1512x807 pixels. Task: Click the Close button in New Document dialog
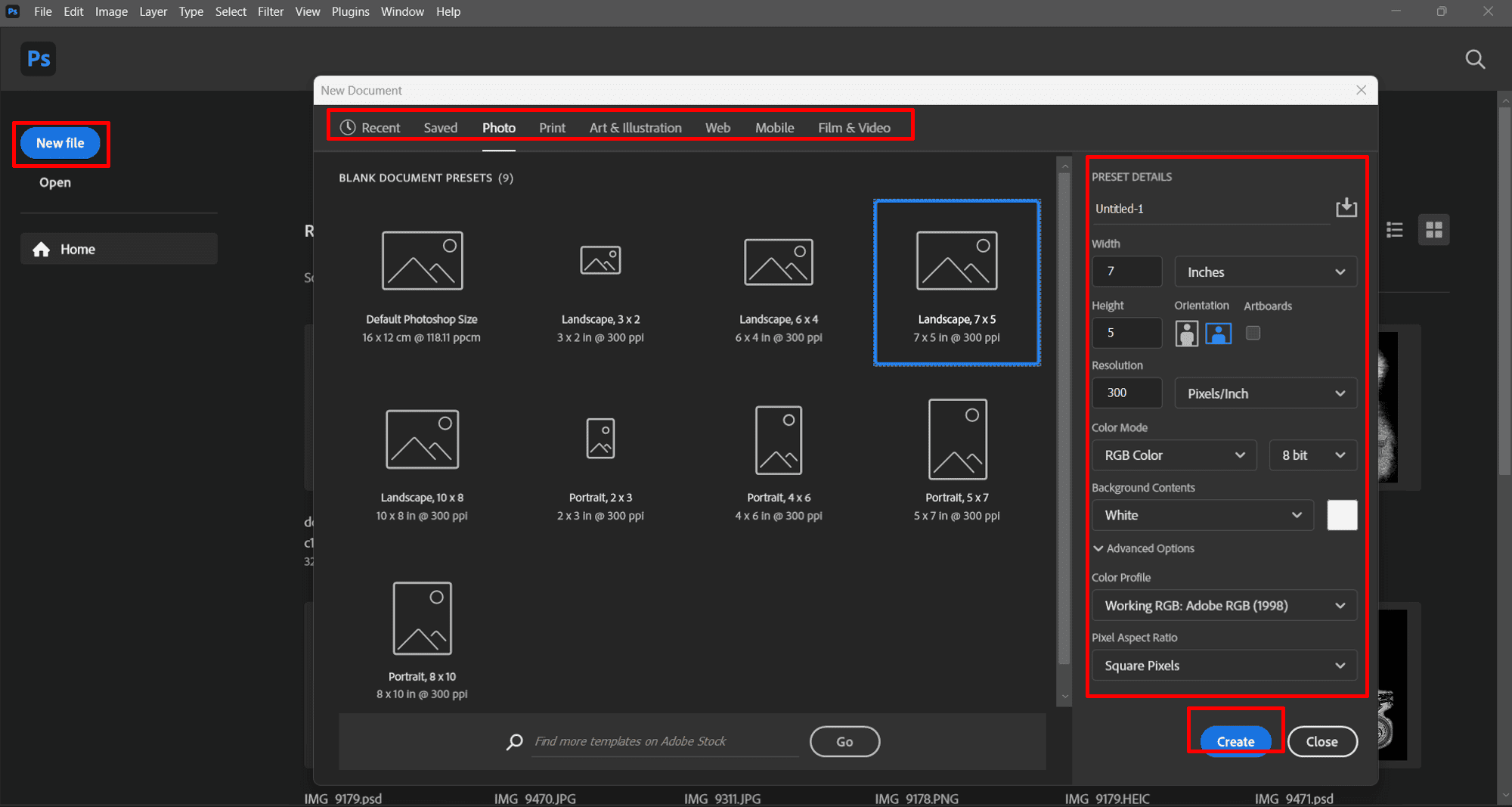click(1322, 741)
